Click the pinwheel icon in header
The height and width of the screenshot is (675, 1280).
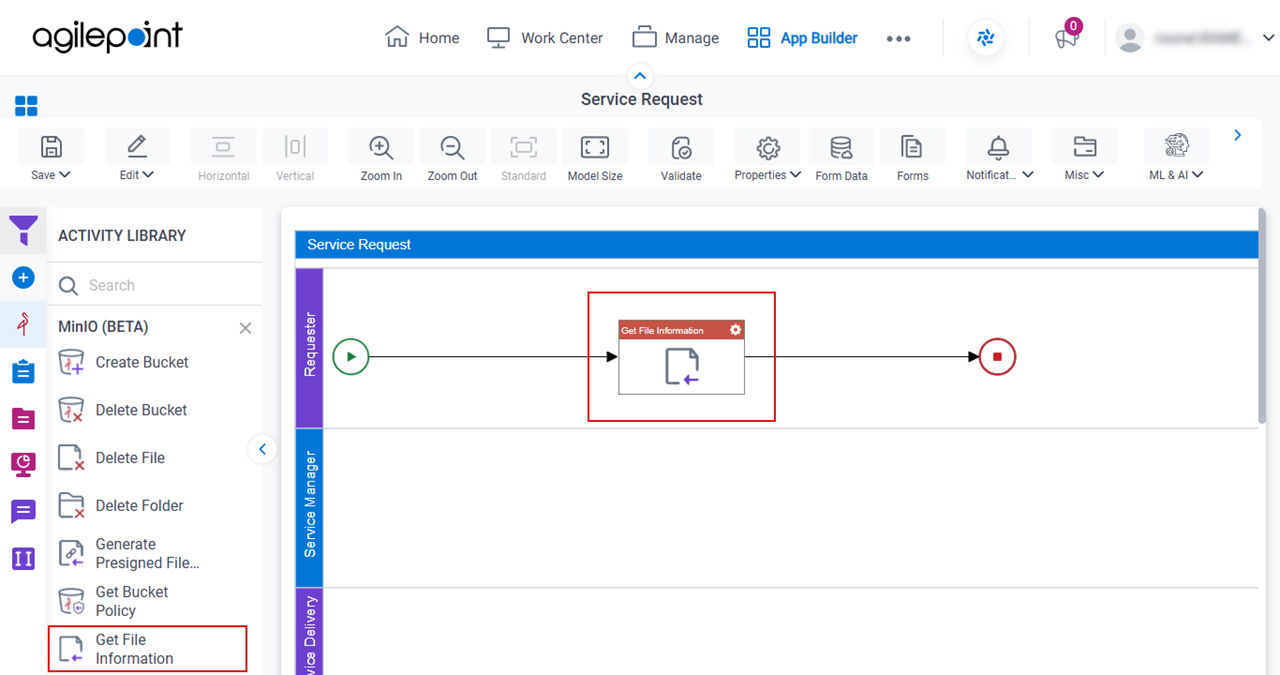986,38
